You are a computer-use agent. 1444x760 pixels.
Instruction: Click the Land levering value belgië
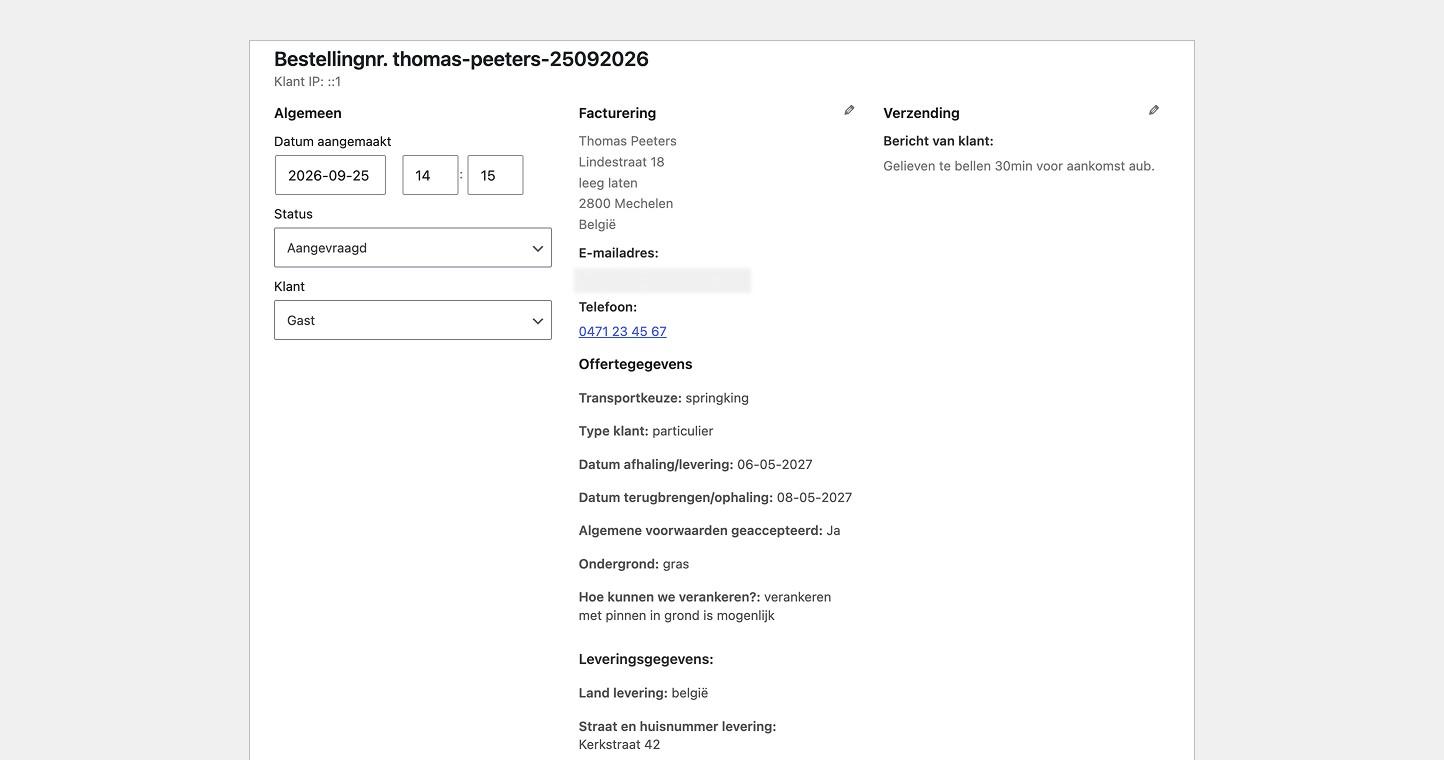pos(690,693)
